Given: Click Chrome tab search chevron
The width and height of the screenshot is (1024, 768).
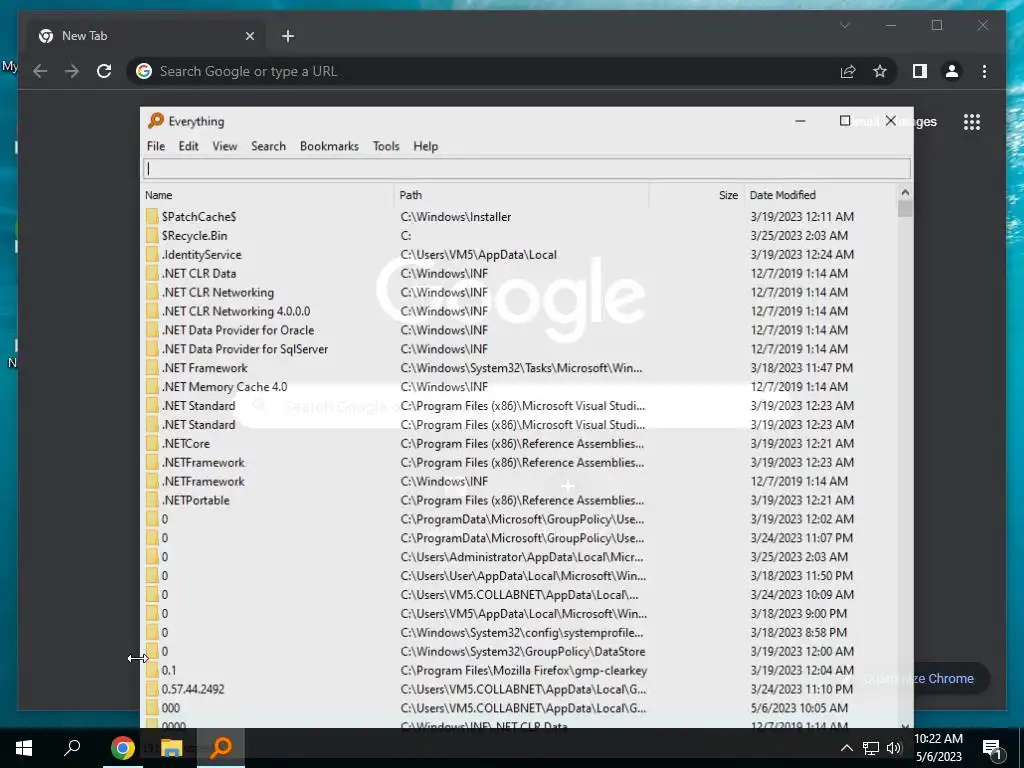Looking at the screenshot, I should point(844,25).
